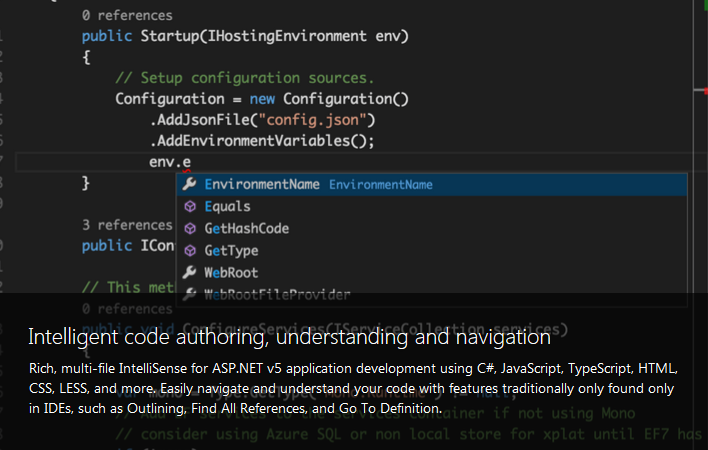708x450 pixels.
Task: Open "0 references" lens above Startup constructor
Action: pos(127,16)
